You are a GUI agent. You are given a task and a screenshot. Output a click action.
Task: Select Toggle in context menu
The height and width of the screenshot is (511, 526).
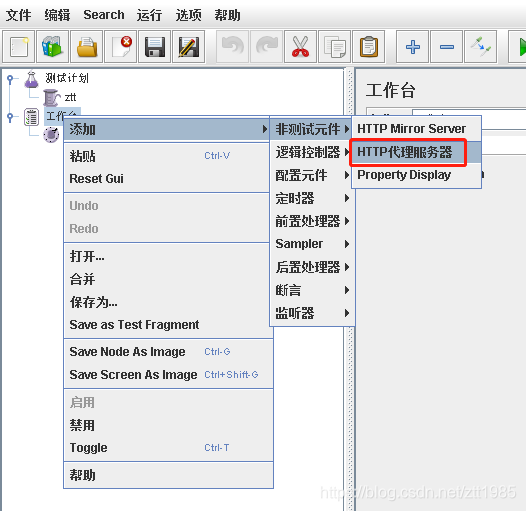coord(168,448)
